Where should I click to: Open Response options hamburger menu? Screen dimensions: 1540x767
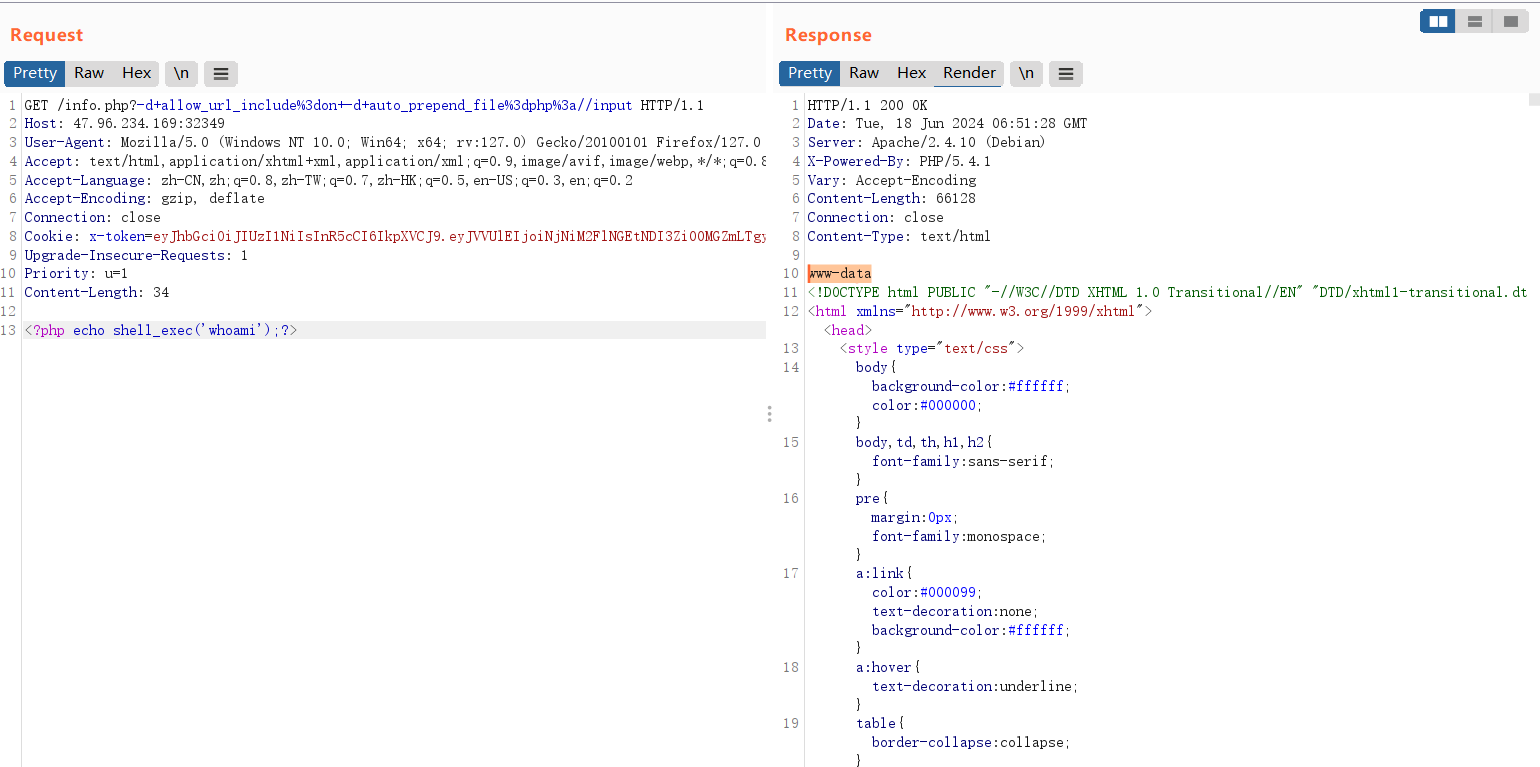click(1066, 73)
